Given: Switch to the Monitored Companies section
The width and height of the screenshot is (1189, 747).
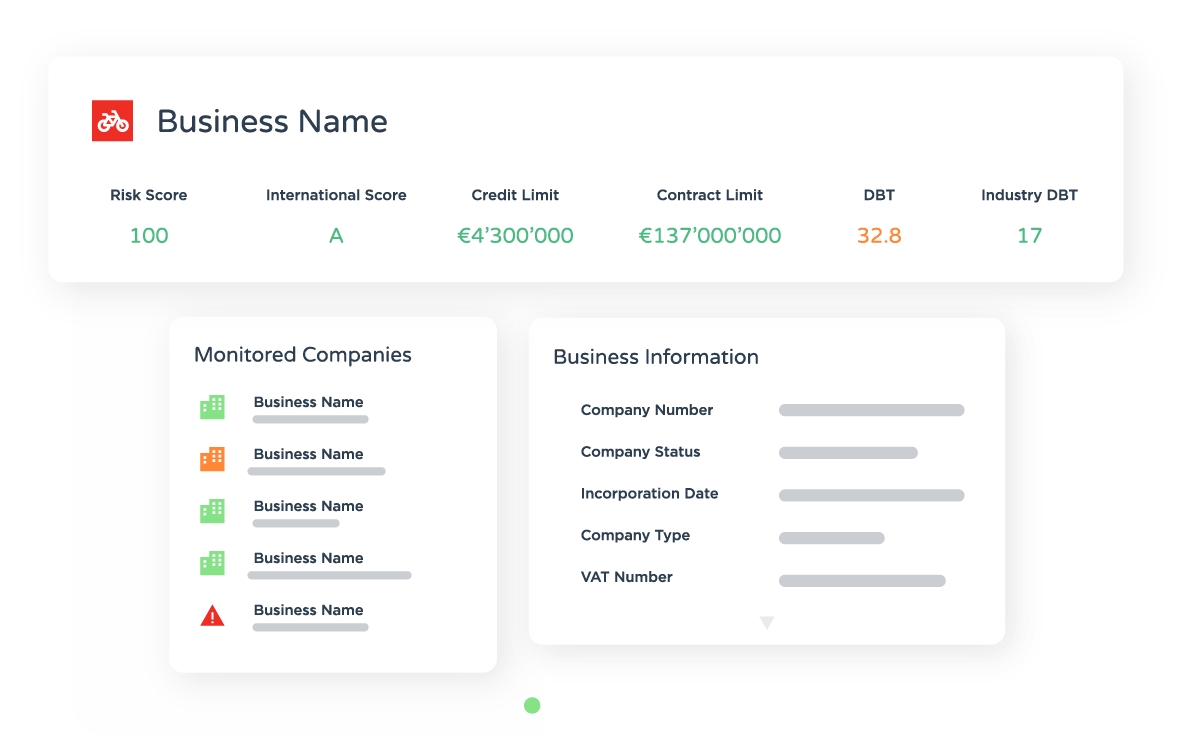Looking at the screenshot, I should coord(302,355).
